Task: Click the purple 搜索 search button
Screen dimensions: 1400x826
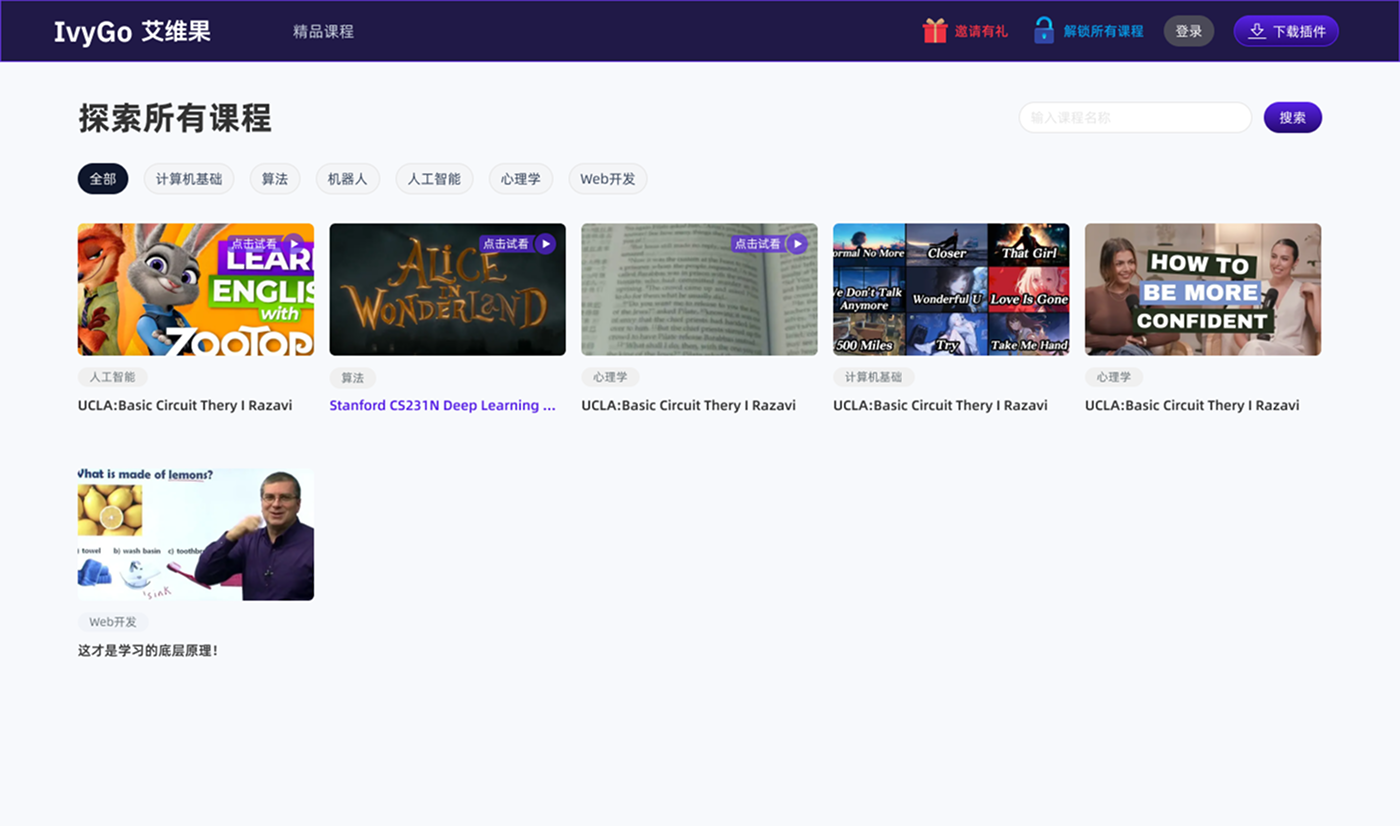Action: (x=1292, y=117)
